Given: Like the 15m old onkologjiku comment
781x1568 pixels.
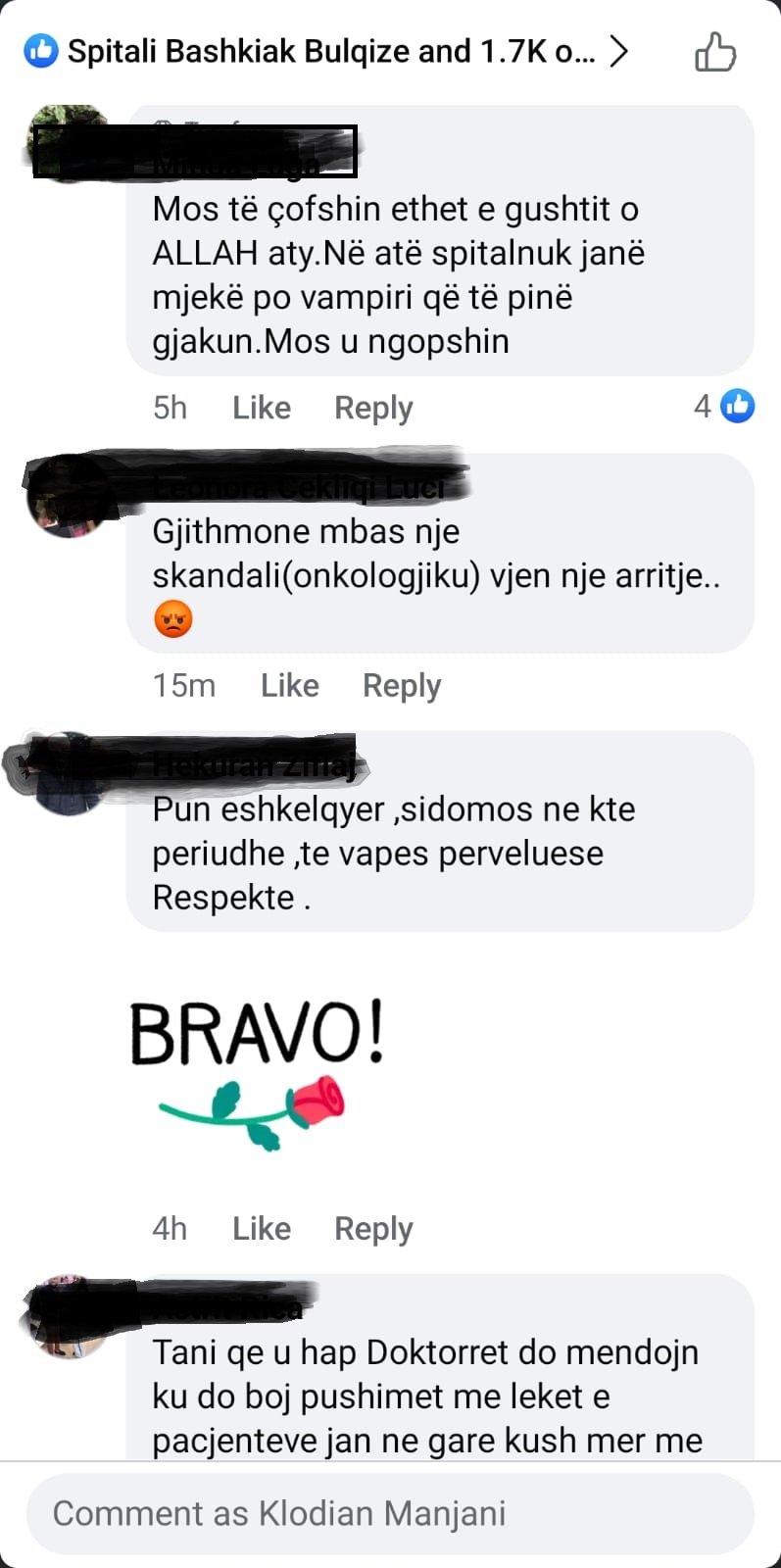Looking at the screenshot, I should point(290,685).
